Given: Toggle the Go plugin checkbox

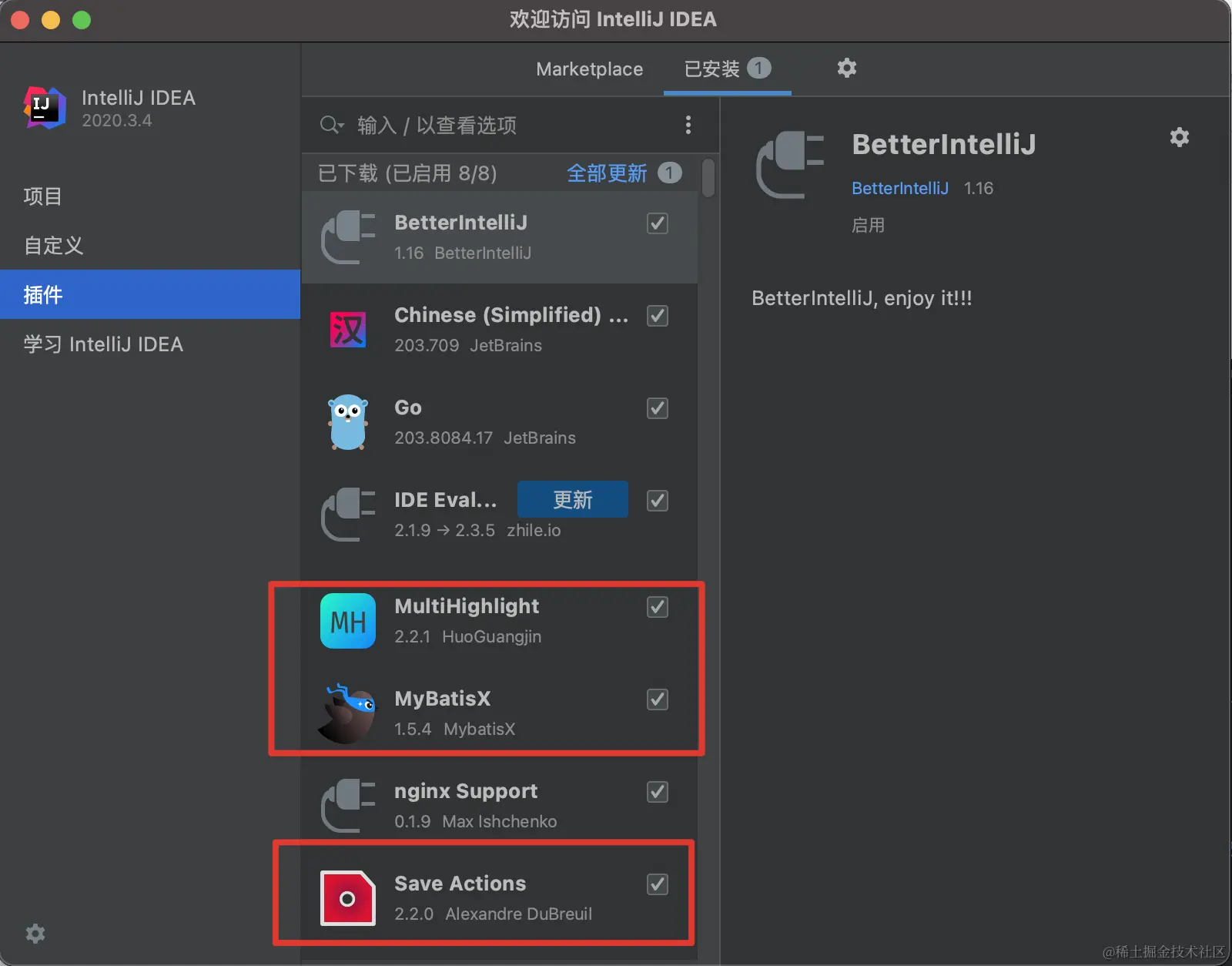Looking at the screenshot, I should coord(658,408).
